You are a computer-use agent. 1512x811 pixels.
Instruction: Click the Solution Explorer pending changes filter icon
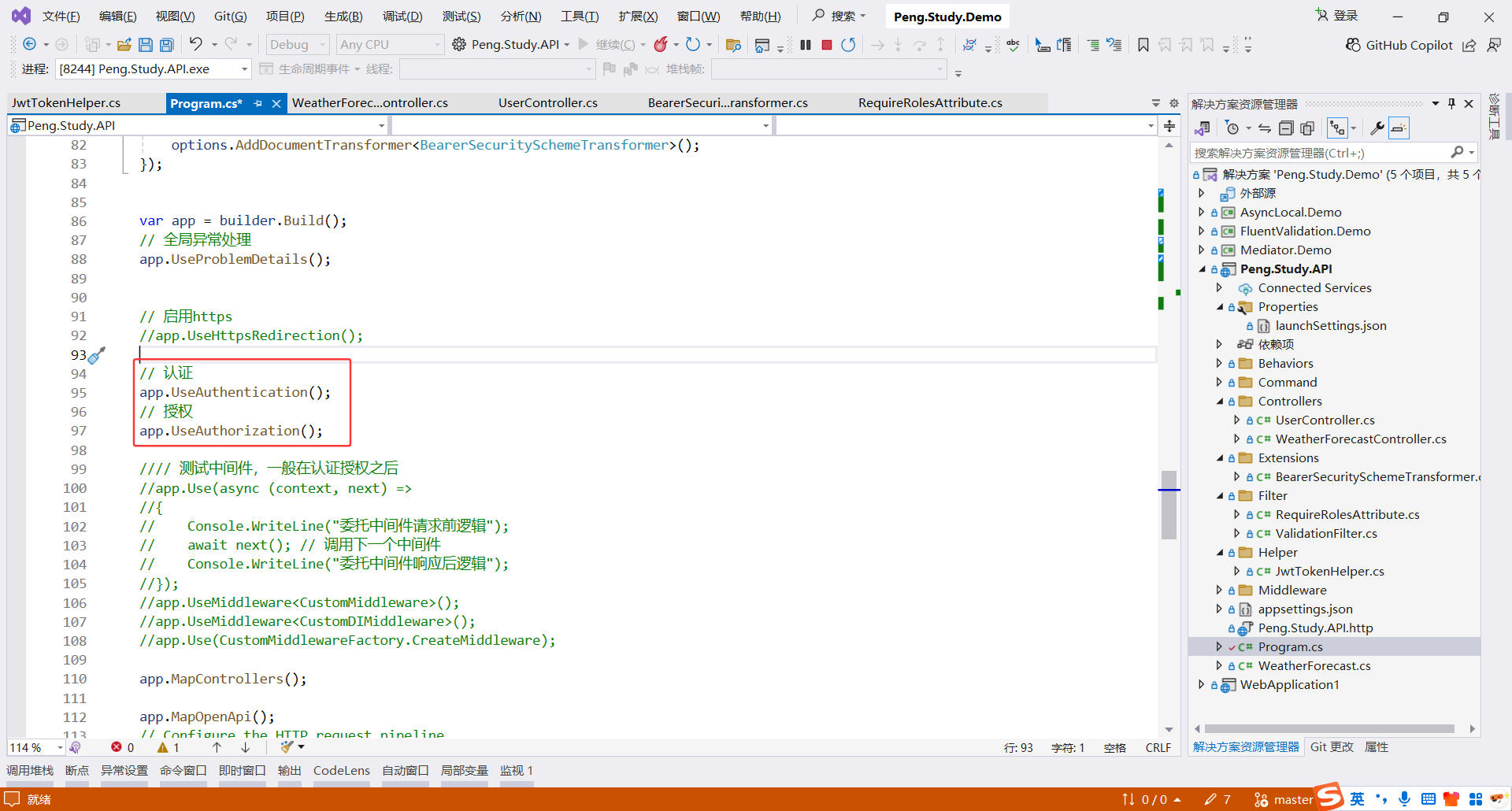pos(1232,128)
